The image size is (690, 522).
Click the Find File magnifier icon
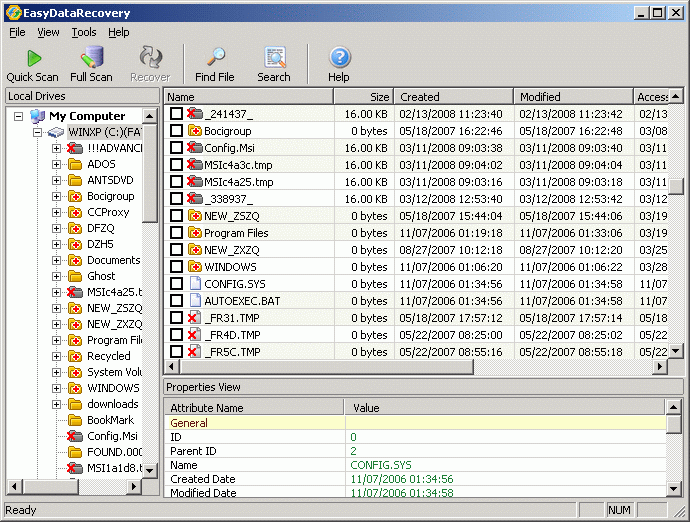pyautogui.click(x=215, y=58)
